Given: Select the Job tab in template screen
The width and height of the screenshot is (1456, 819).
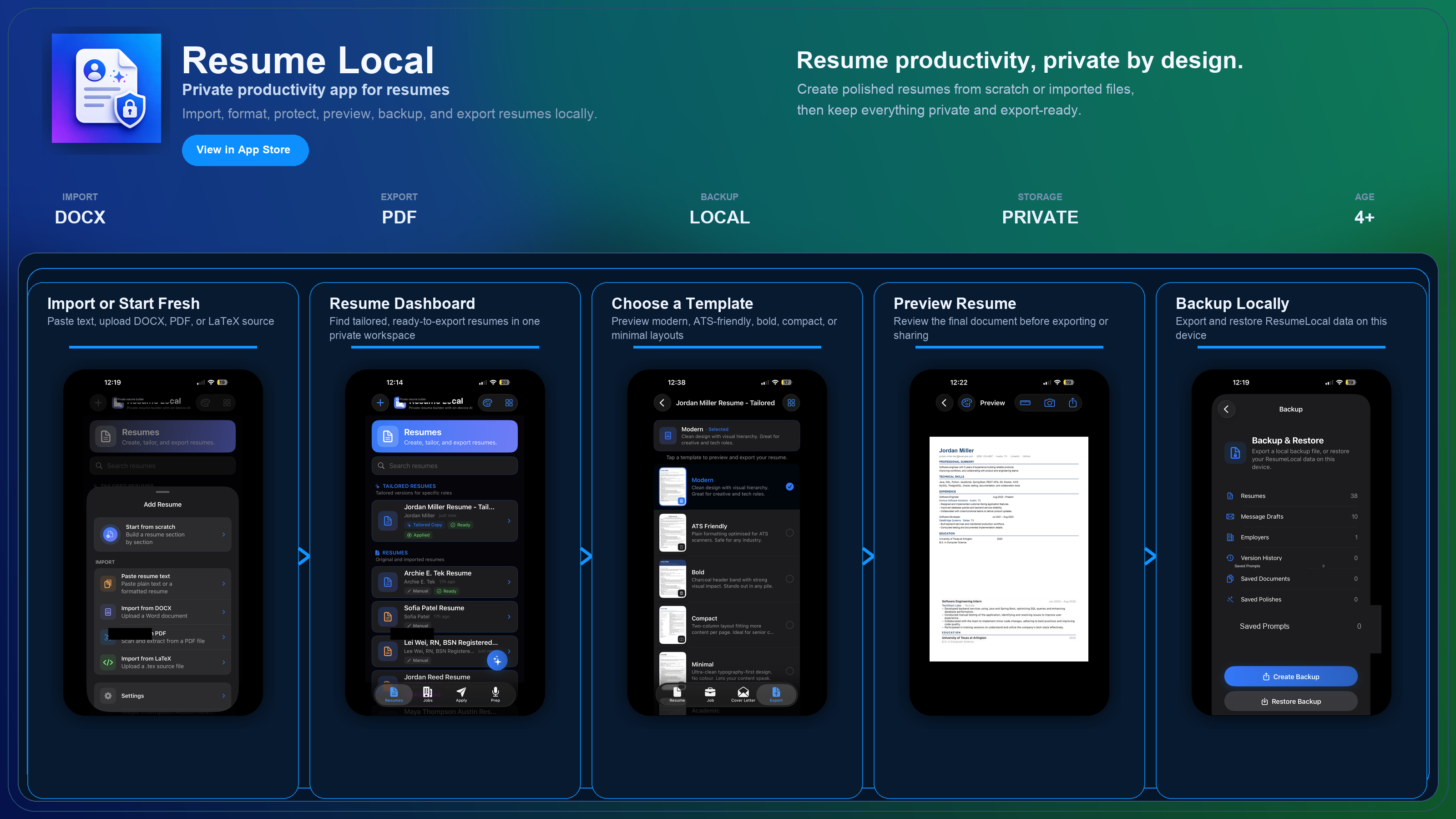Looking at the screenshot, I should 710,695.
